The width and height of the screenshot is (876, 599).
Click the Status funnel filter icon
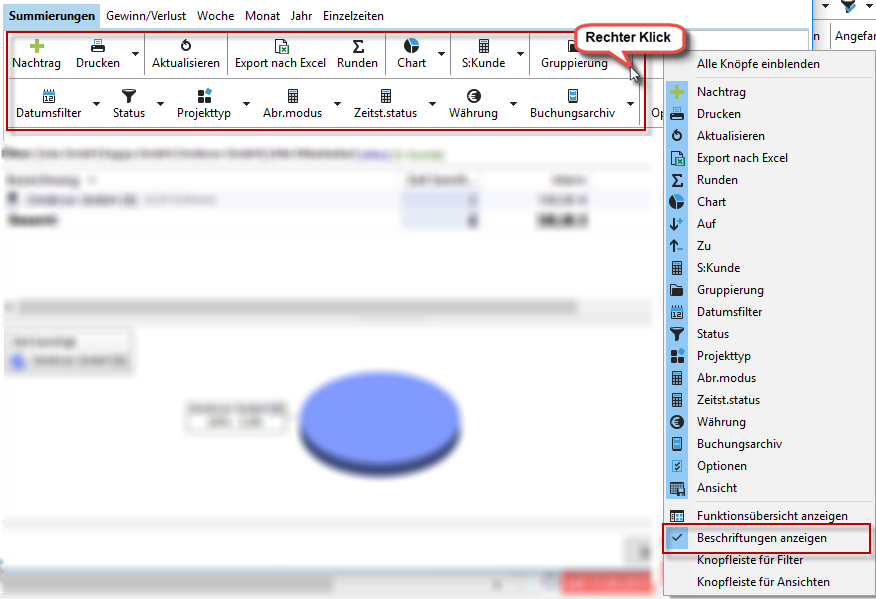[129, 96]
